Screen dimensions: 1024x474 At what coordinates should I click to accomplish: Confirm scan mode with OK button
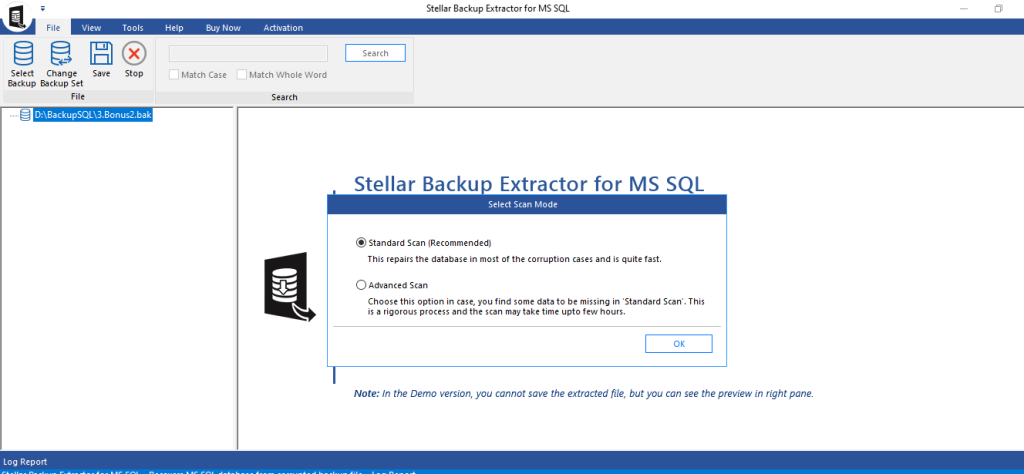coord(679,343)
